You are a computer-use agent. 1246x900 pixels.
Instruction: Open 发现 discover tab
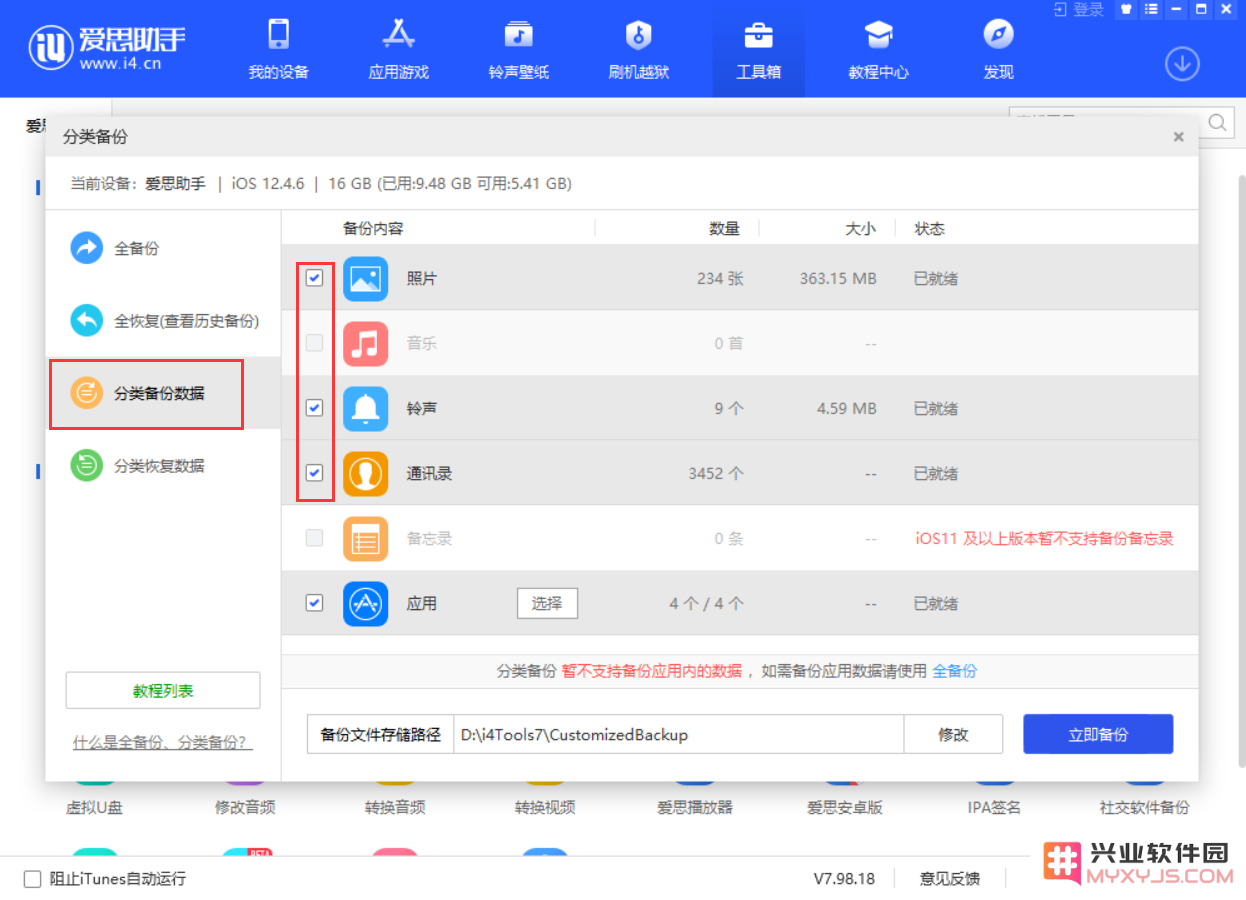click(998, 49)
